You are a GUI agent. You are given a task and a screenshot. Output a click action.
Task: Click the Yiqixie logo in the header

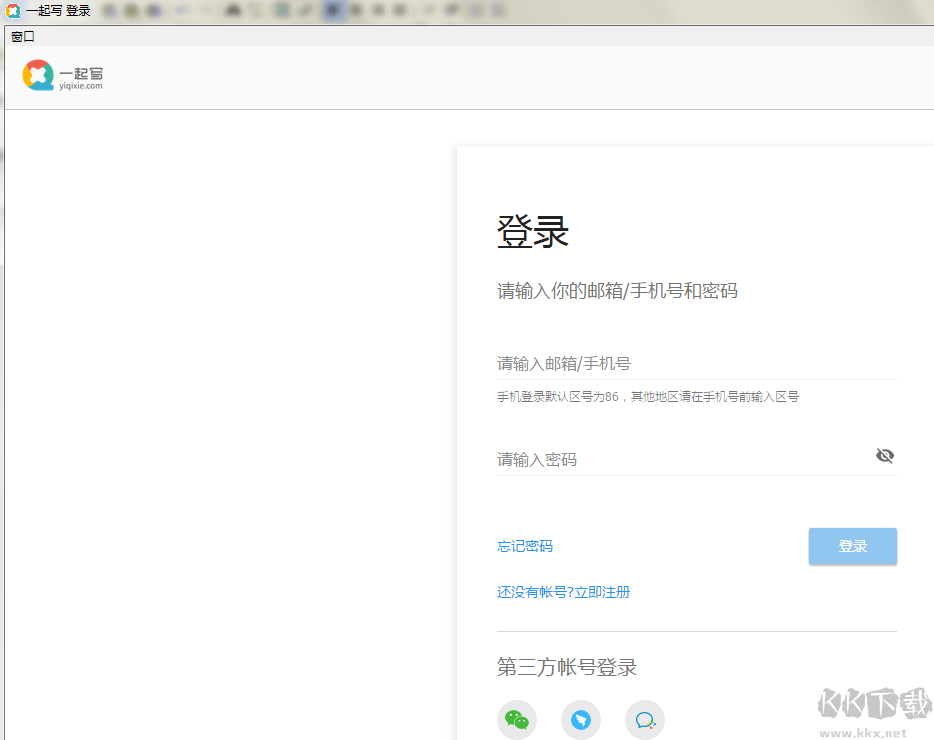coord(38,75)
